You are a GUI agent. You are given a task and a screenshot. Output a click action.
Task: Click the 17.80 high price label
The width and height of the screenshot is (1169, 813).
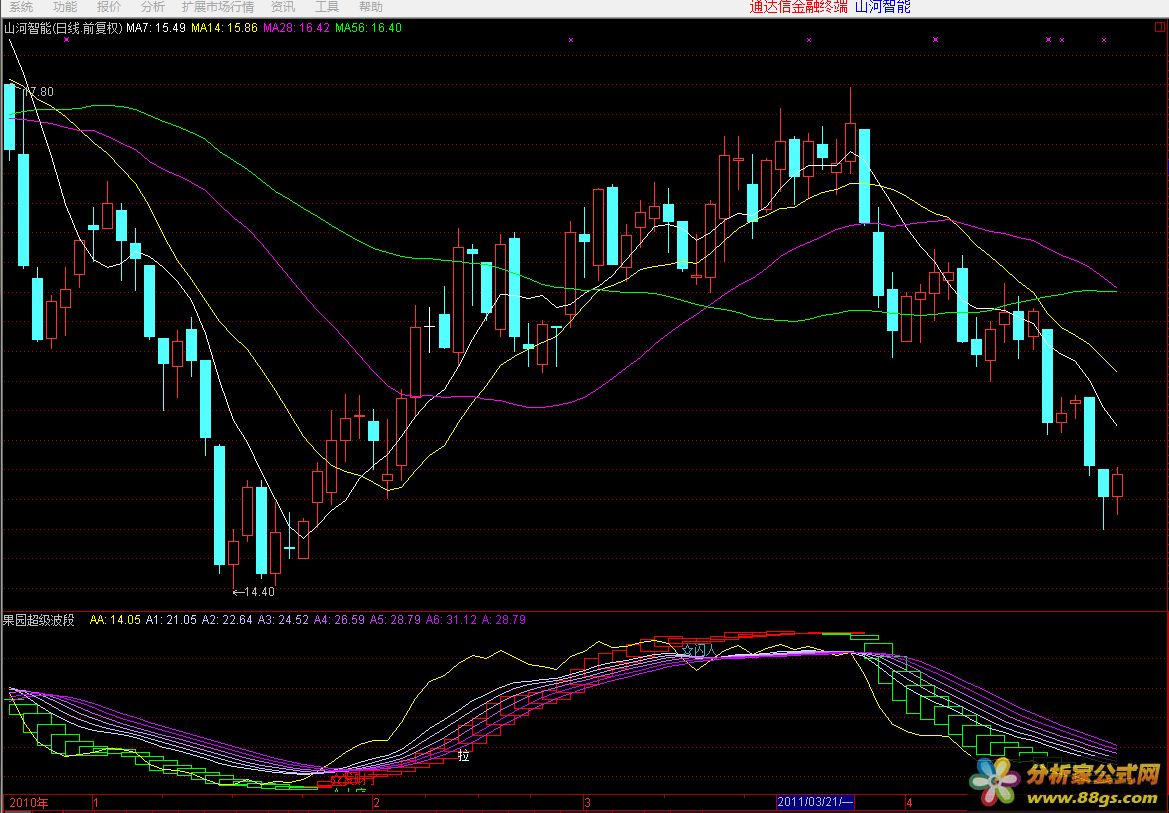[38, 92]
